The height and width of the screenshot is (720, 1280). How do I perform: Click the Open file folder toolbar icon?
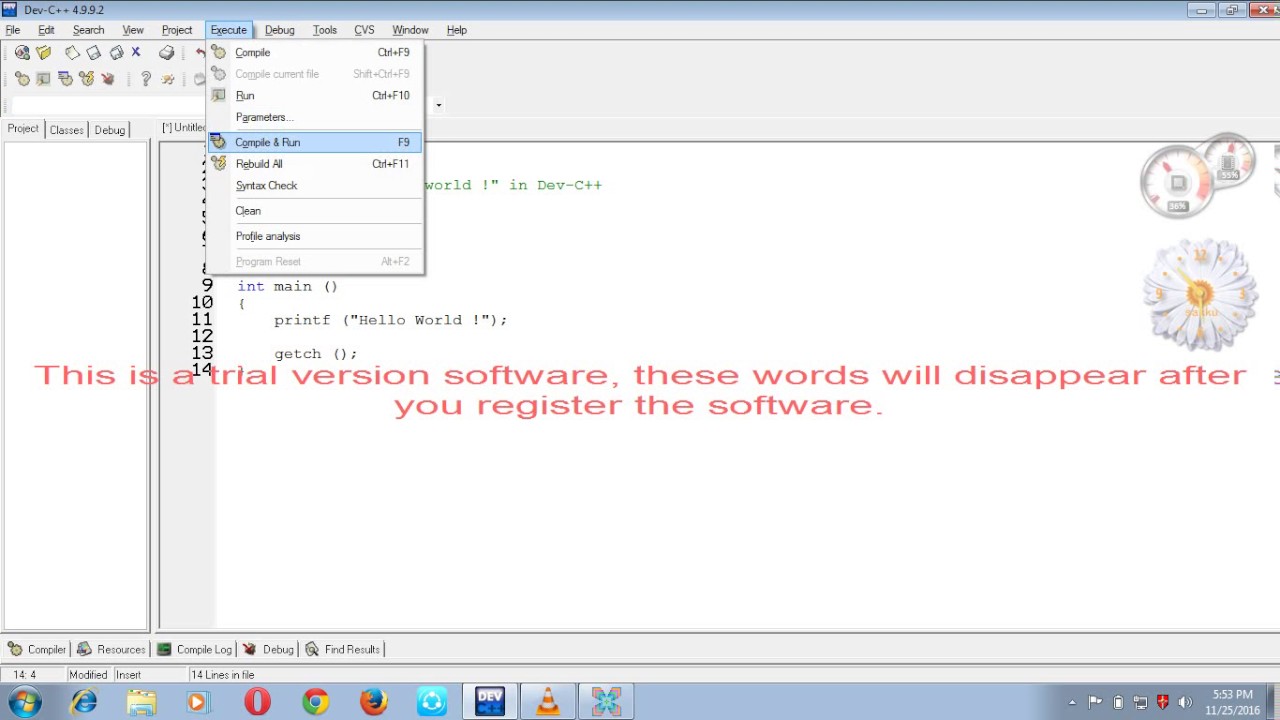(x=43, y=52)
